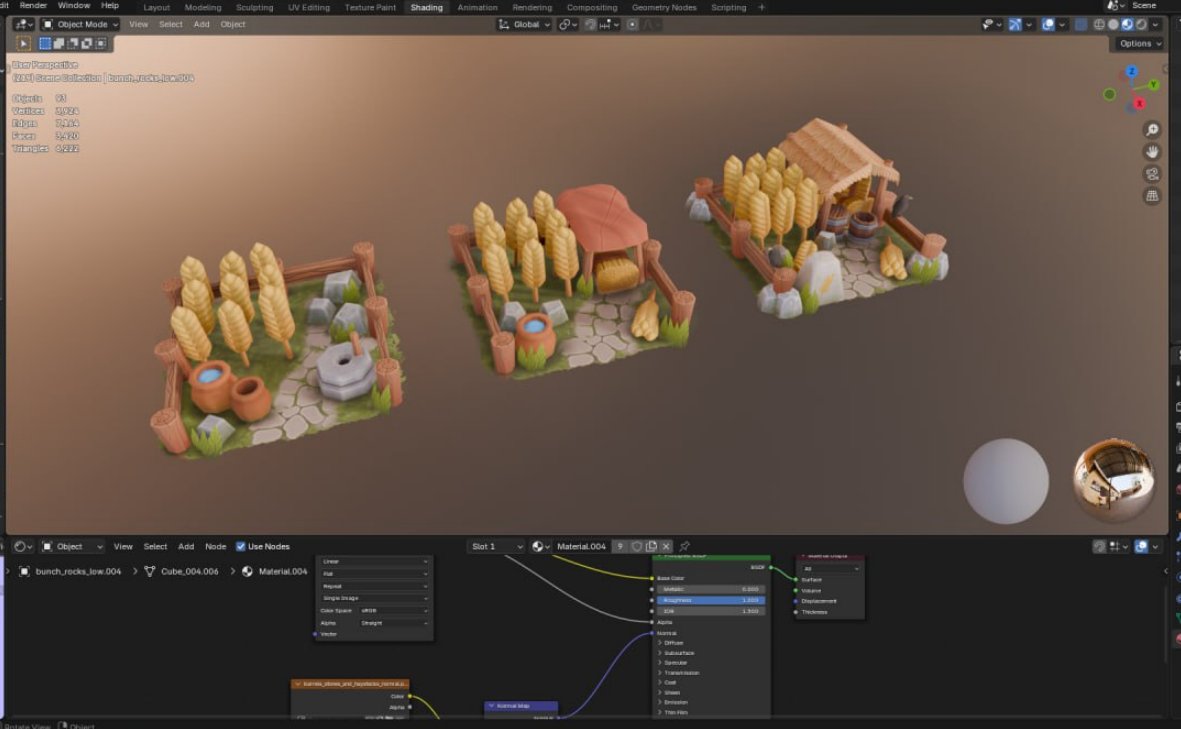The height and width of the screenshot is (729, 1181).
Task: Toggle proportional editing icon
Action: click(x=633, y=24)
